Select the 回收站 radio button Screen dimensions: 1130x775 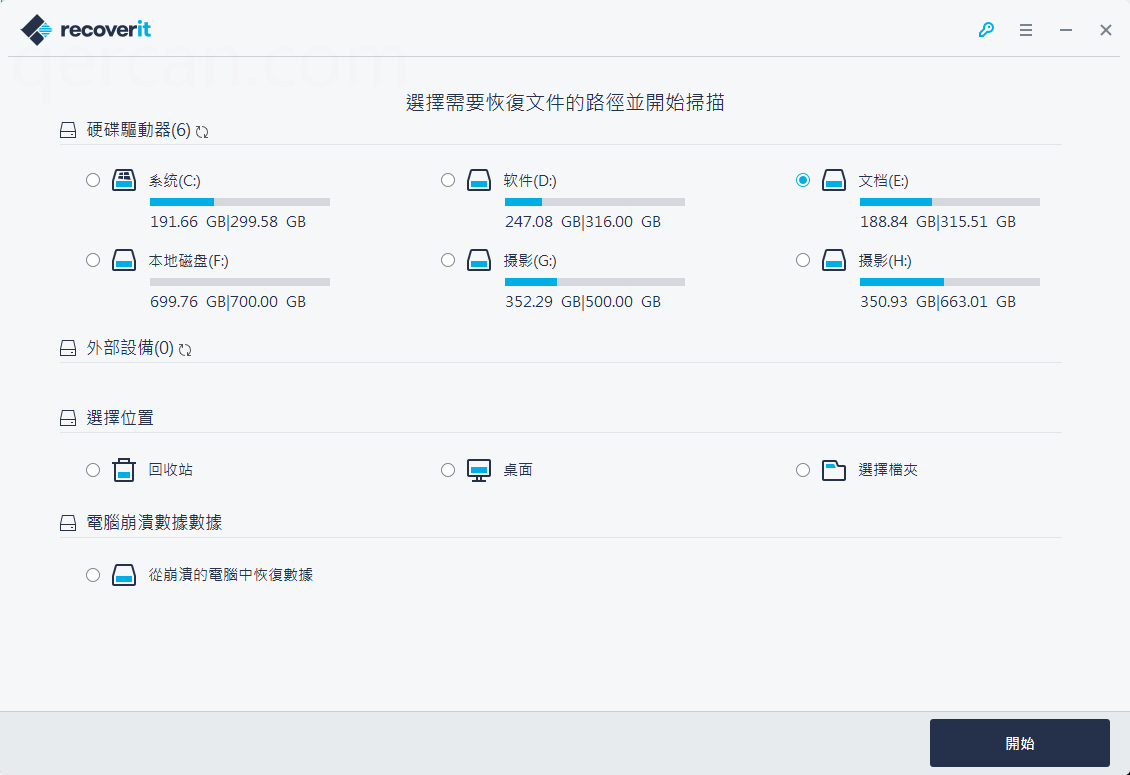click(x=93, y=470)
